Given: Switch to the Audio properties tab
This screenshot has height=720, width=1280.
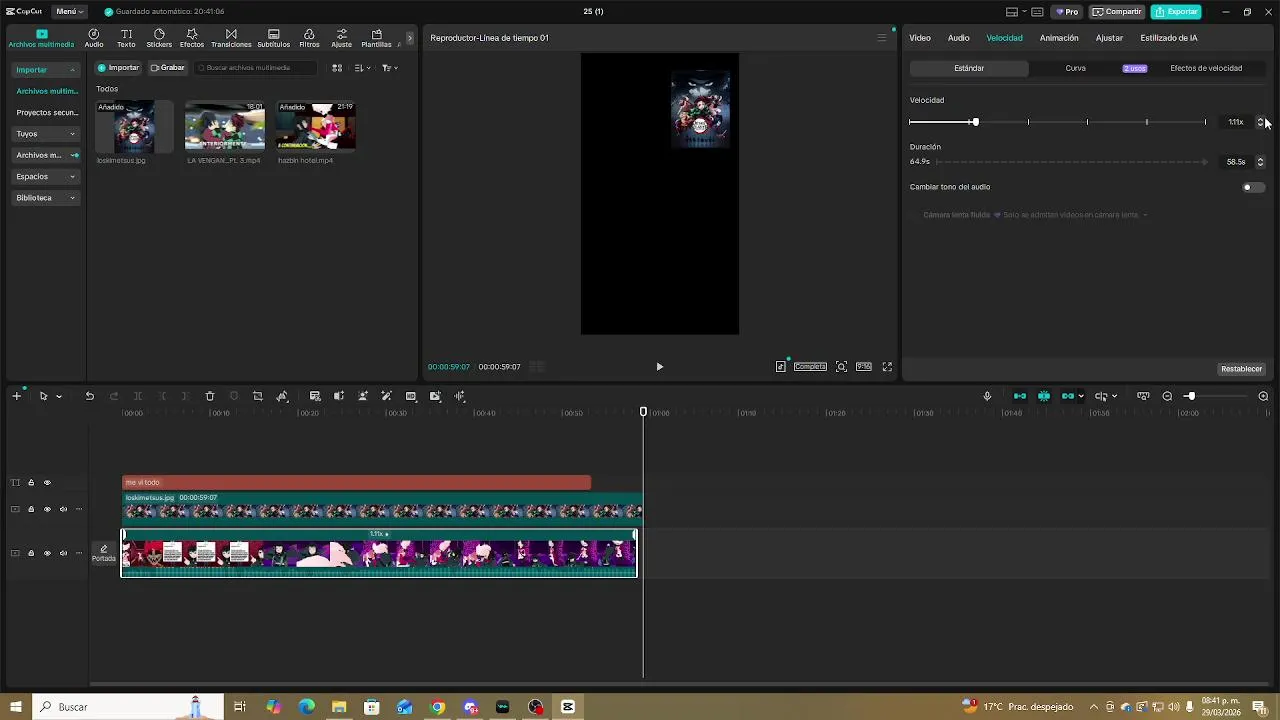Looking at the screenshot, I should click(958, 38).
